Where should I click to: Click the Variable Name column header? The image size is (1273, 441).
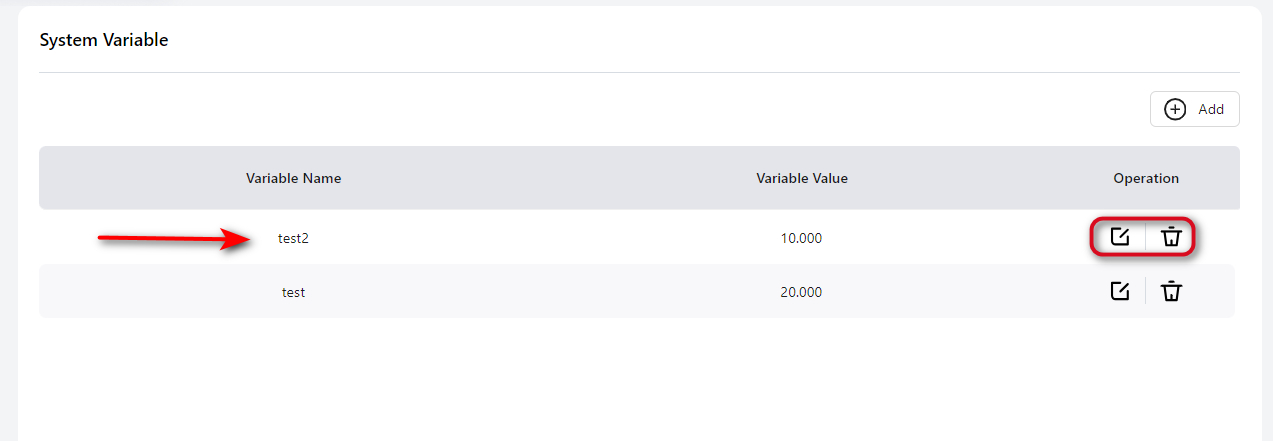(293, 178)
